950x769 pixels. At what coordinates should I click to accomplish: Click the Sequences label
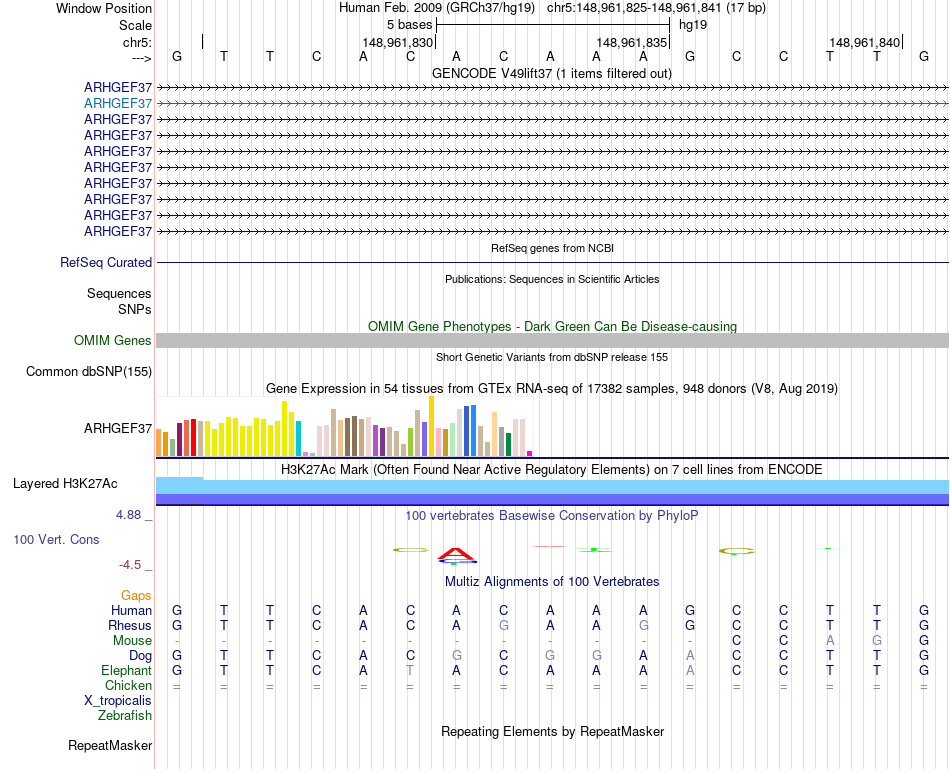[x=119, y=293]
